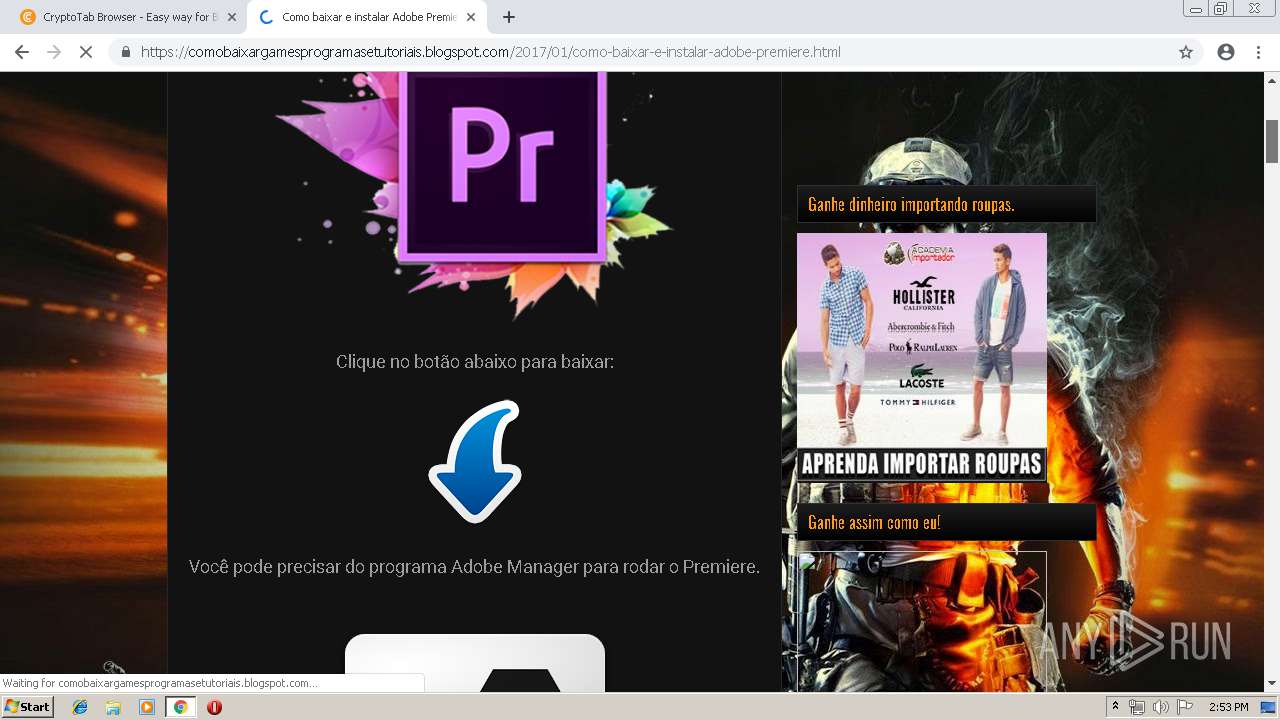Click the browser forward arrow
The width and height of the screenshot is (1280, 720).
coord(54,52)
